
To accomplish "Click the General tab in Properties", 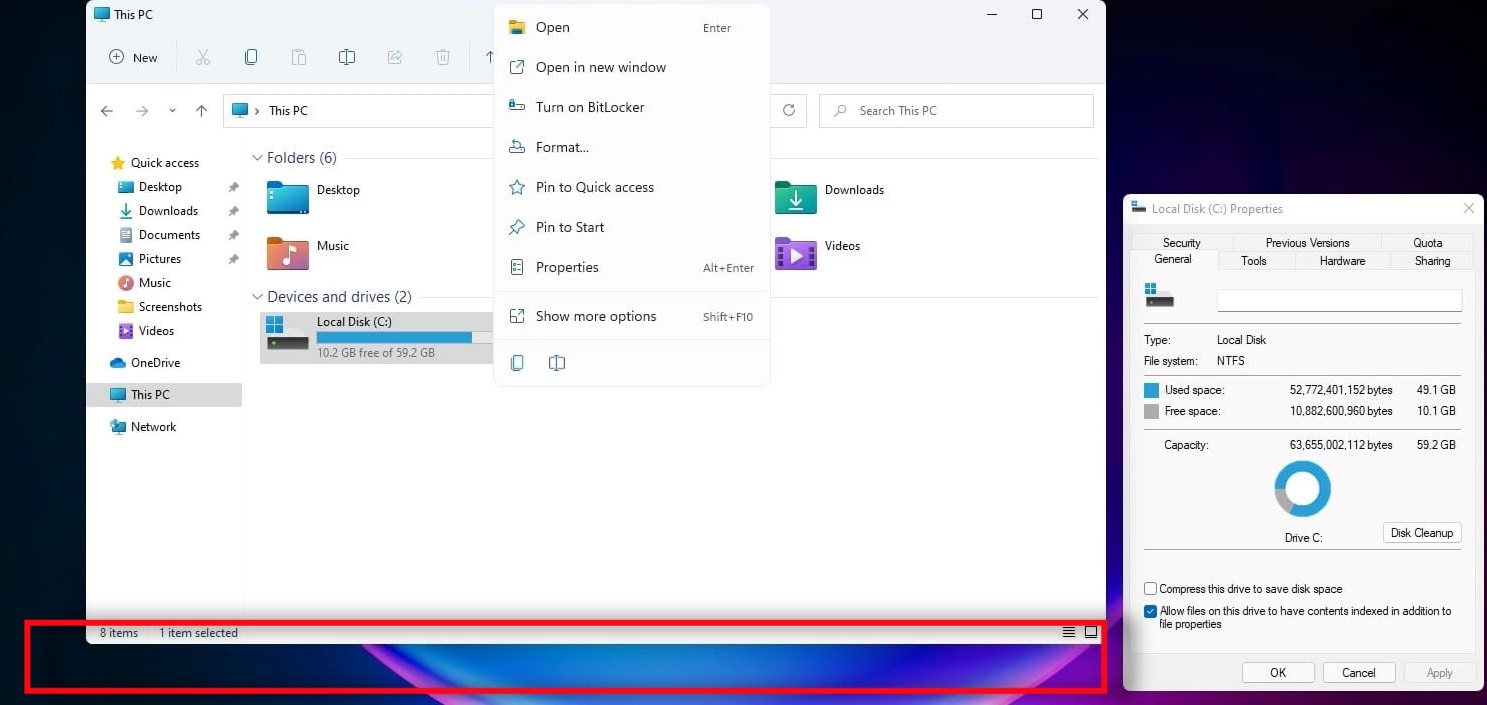I will coord(1173,259).
